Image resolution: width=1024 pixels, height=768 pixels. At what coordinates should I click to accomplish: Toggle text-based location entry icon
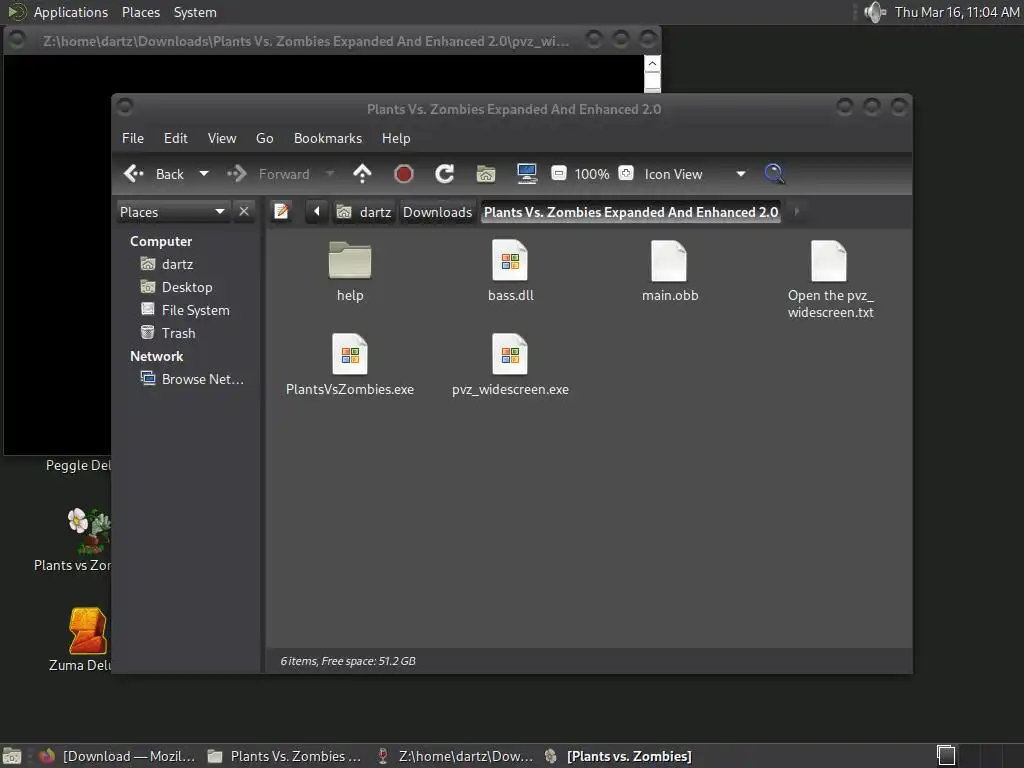(281, 212)
